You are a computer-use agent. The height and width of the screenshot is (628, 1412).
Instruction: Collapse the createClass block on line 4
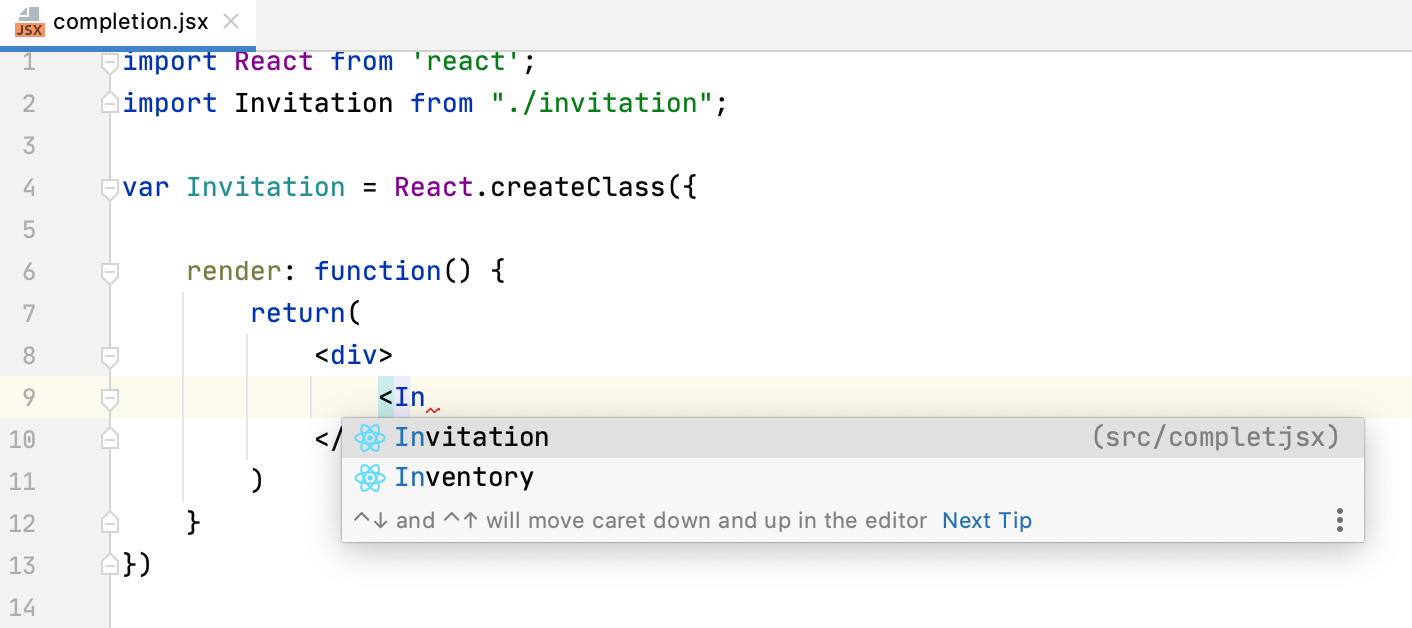tap(109, 187)
